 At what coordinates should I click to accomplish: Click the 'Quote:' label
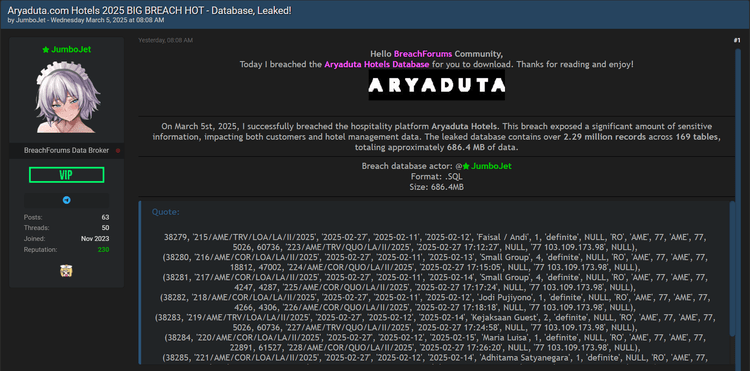[x=165, y=212]
